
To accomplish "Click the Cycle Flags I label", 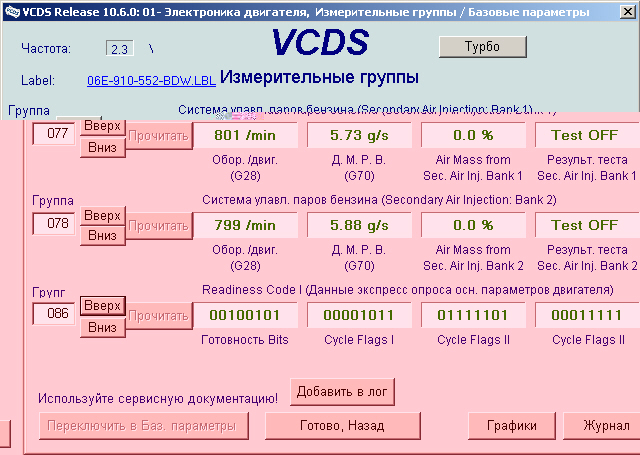I will coord(359,340).
